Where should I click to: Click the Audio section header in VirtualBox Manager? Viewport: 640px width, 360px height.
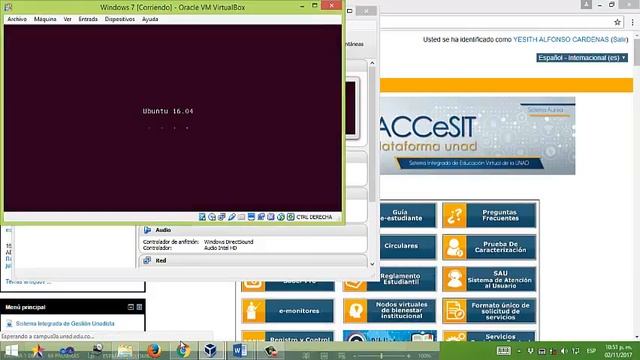(252, 230)
